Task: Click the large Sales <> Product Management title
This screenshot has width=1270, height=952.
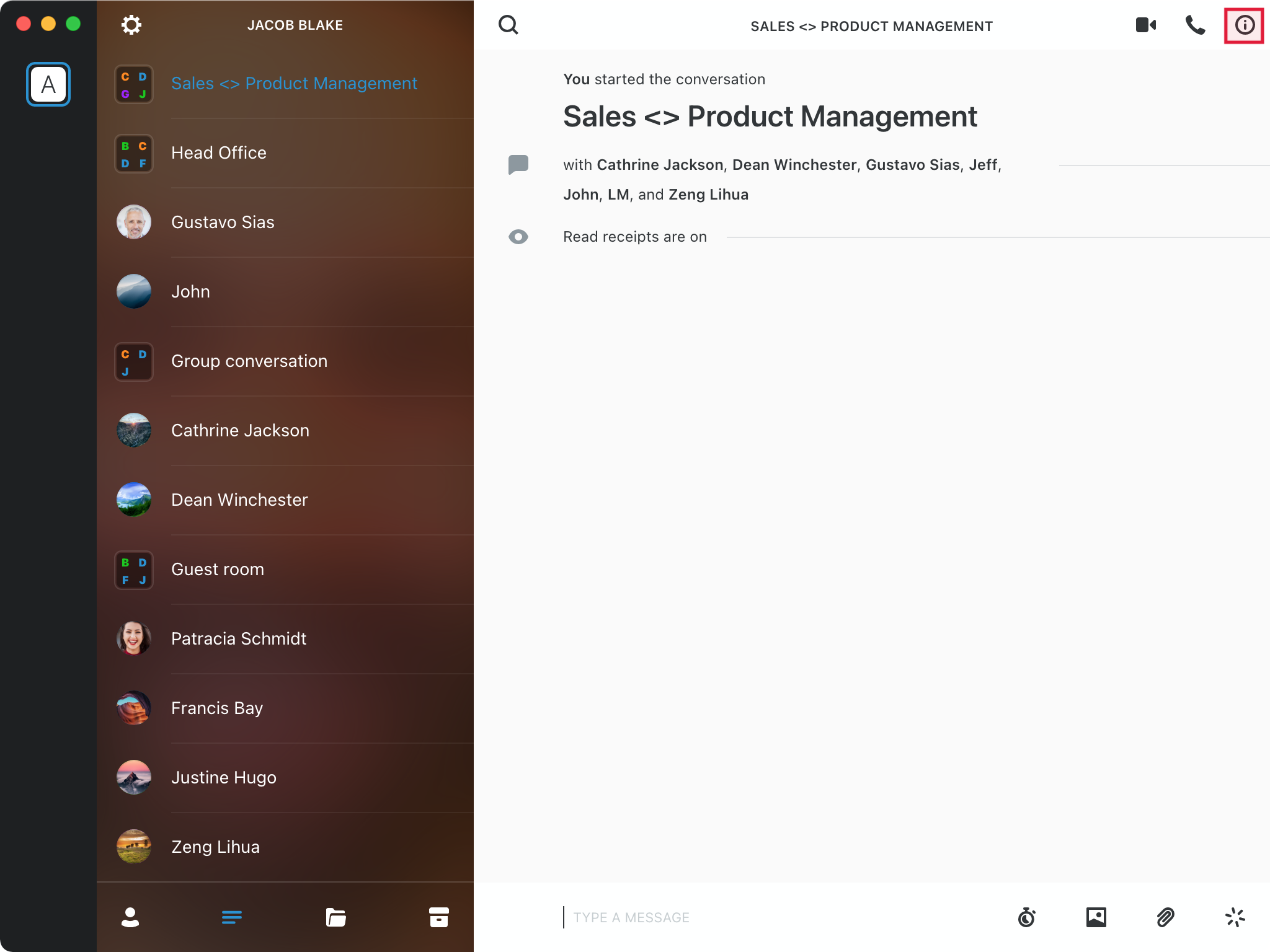Action: 770,117
